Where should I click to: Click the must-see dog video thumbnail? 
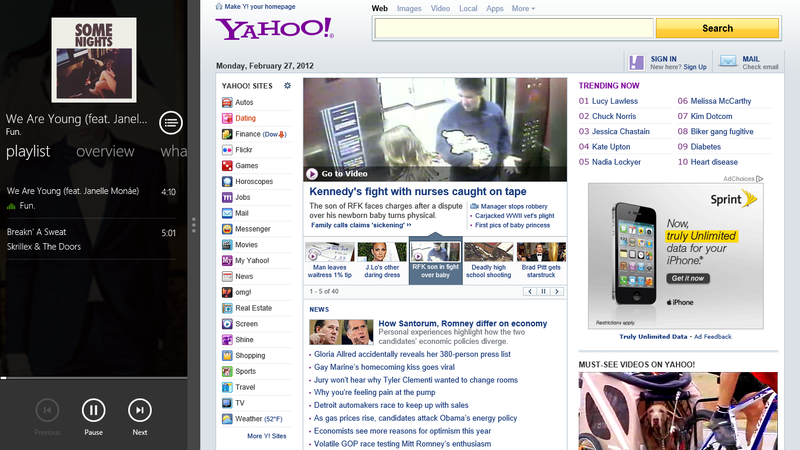678,411
